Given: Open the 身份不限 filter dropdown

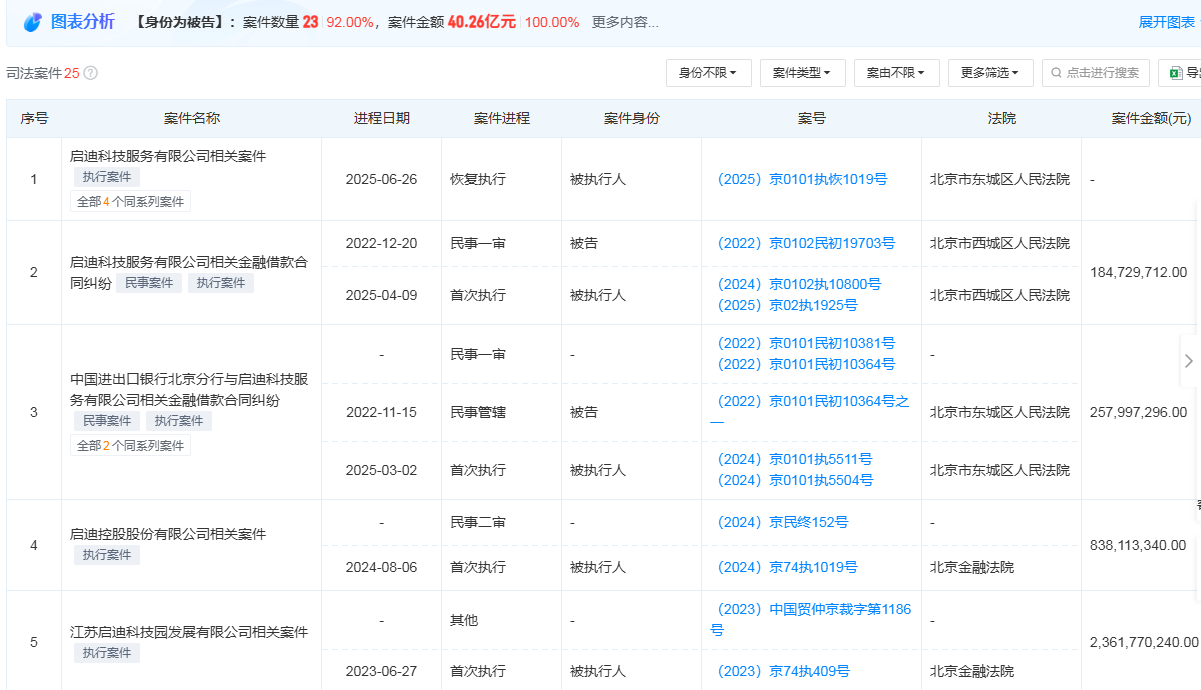Looking at the screenshot, I should [708, 72].
